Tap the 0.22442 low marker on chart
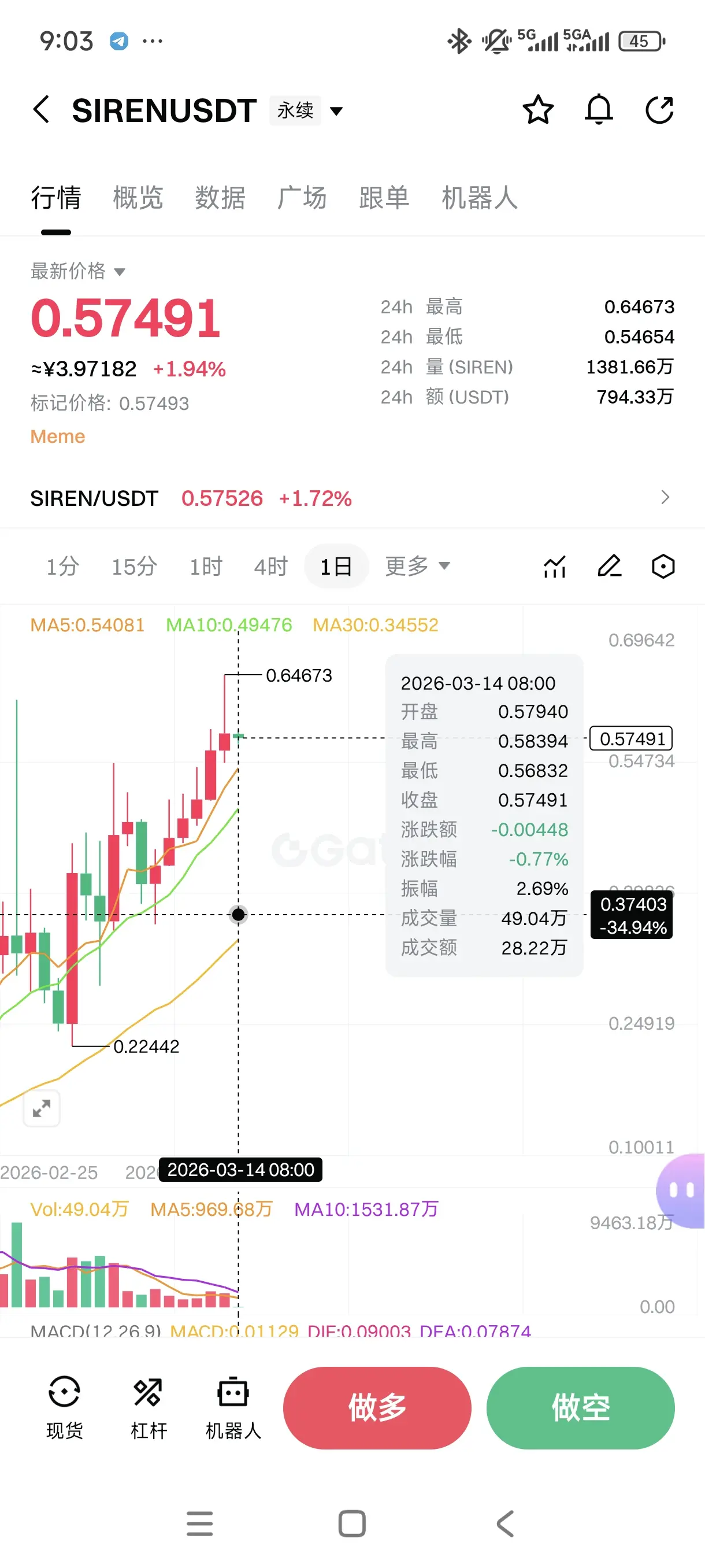The image size is (705, 1568). (x=146, y=1046)
